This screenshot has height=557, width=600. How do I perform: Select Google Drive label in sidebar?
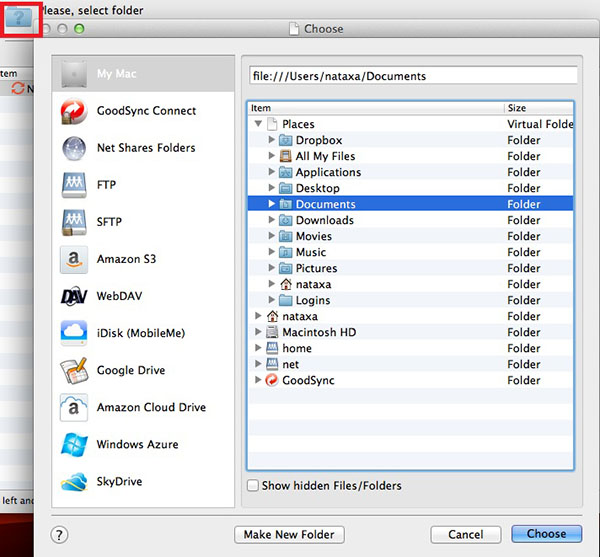point(131,370)
